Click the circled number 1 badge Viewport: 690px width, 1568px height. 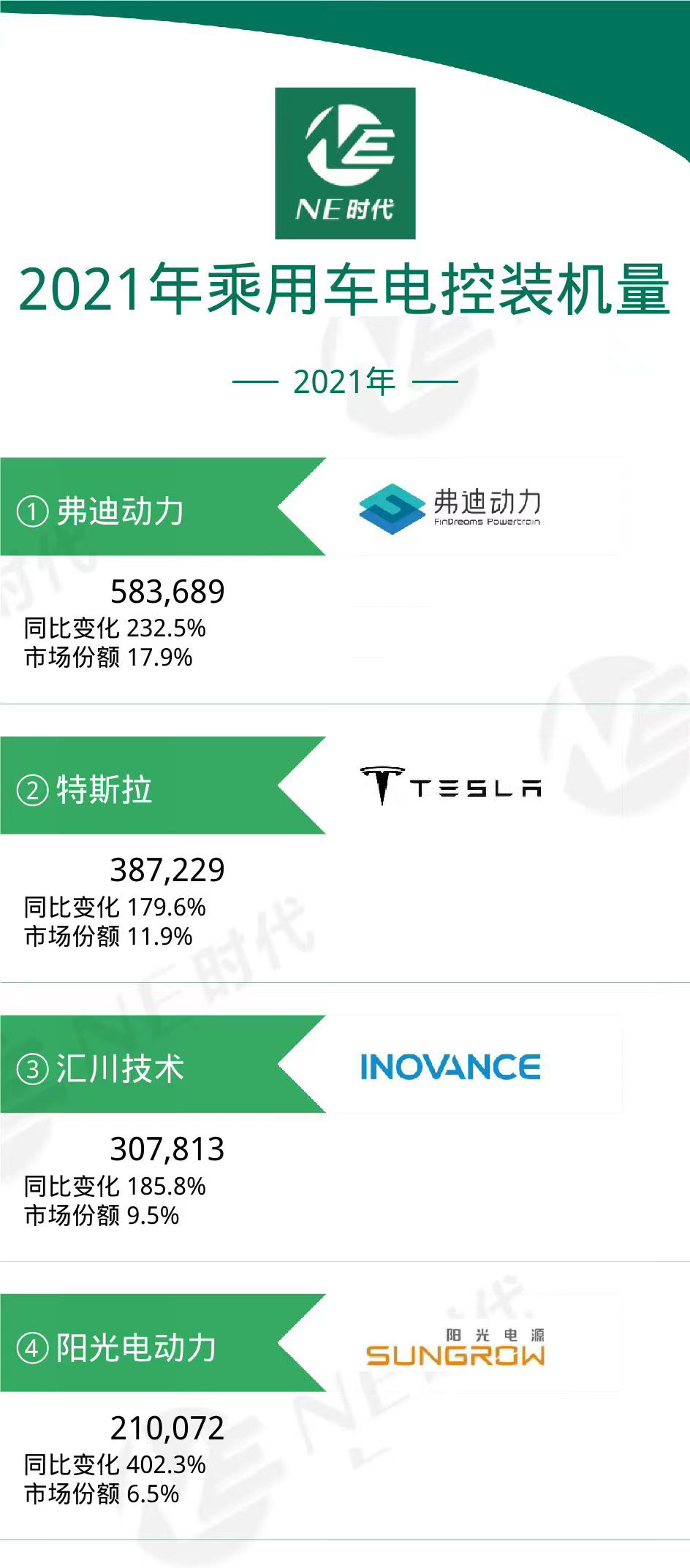pos(32,511)
